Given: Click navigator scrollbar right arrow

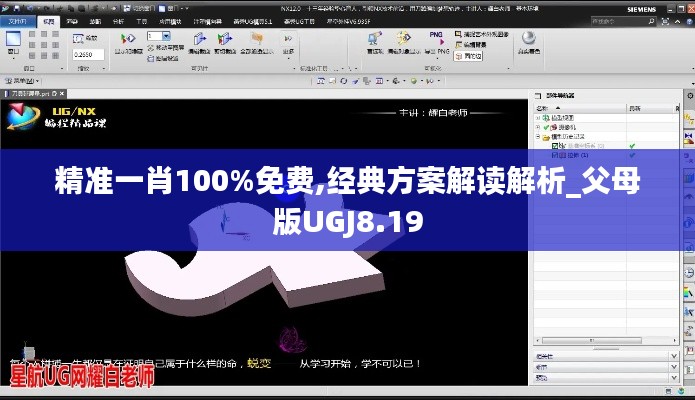Looking at the screenshot, I should [x=675, y=341].
